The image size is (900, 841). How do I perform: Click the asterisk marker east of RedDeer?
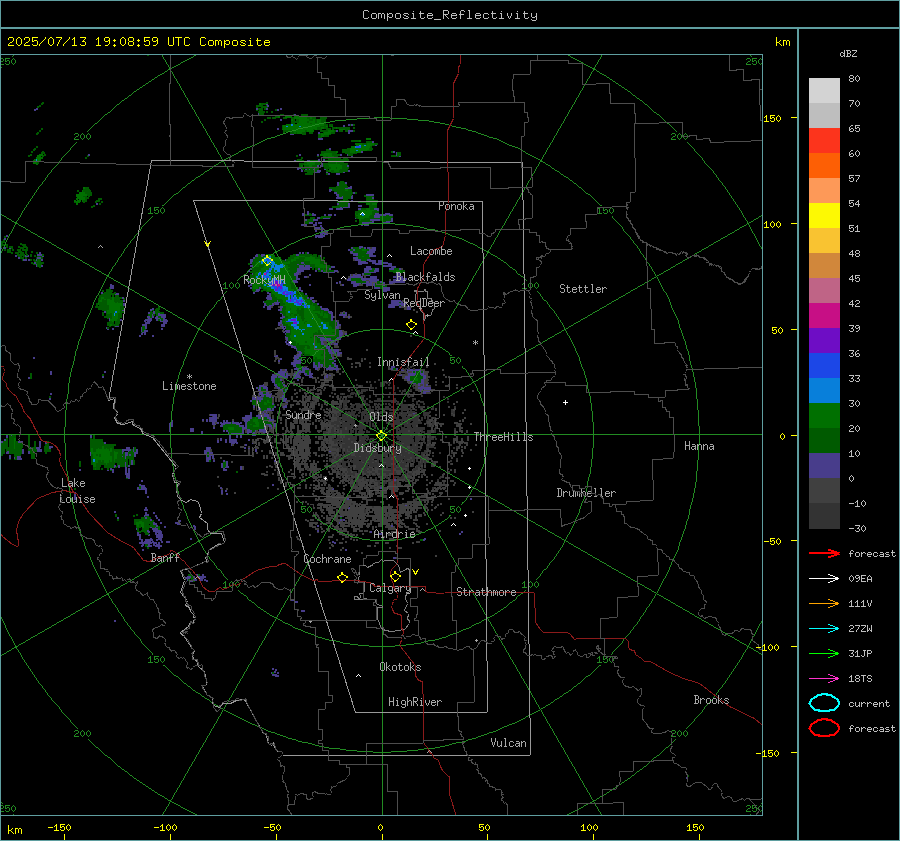[x=475, y=343]
